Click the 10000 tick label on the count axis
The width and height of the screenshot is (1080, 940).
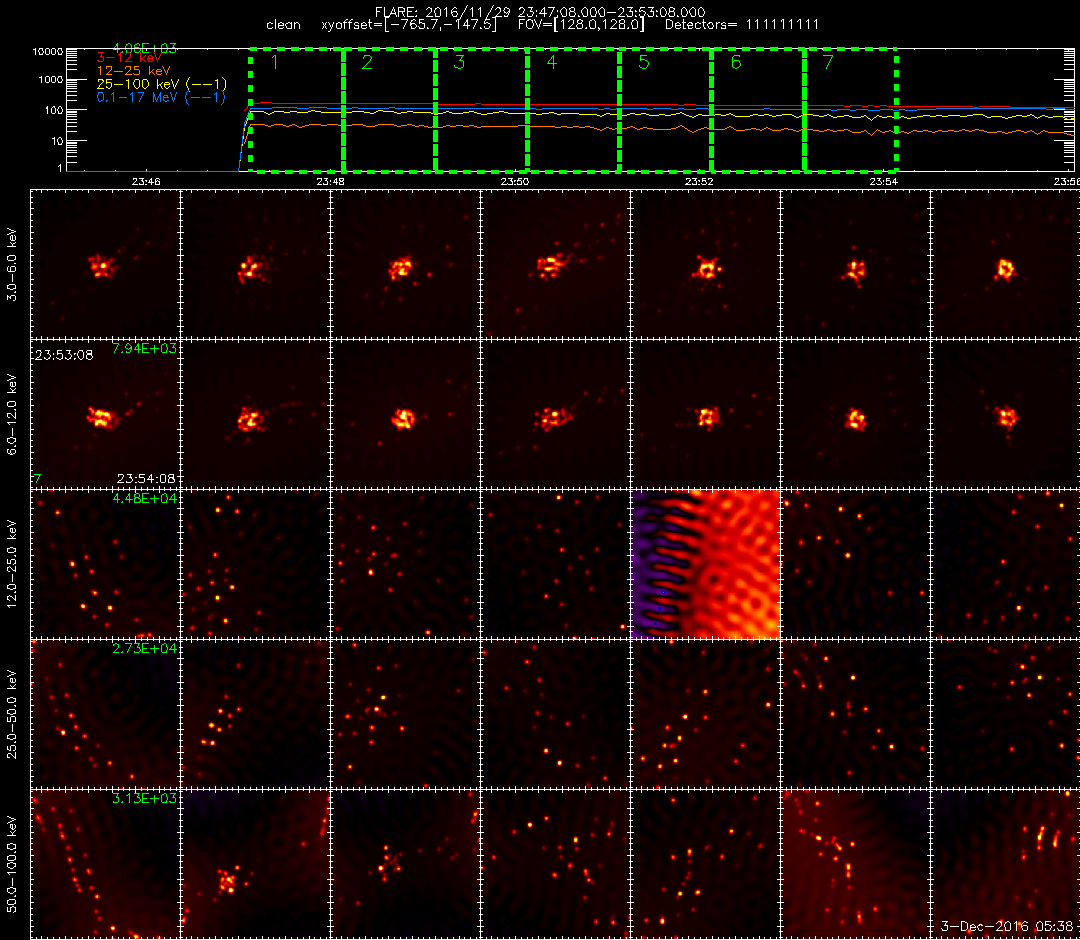click(47, 52)
